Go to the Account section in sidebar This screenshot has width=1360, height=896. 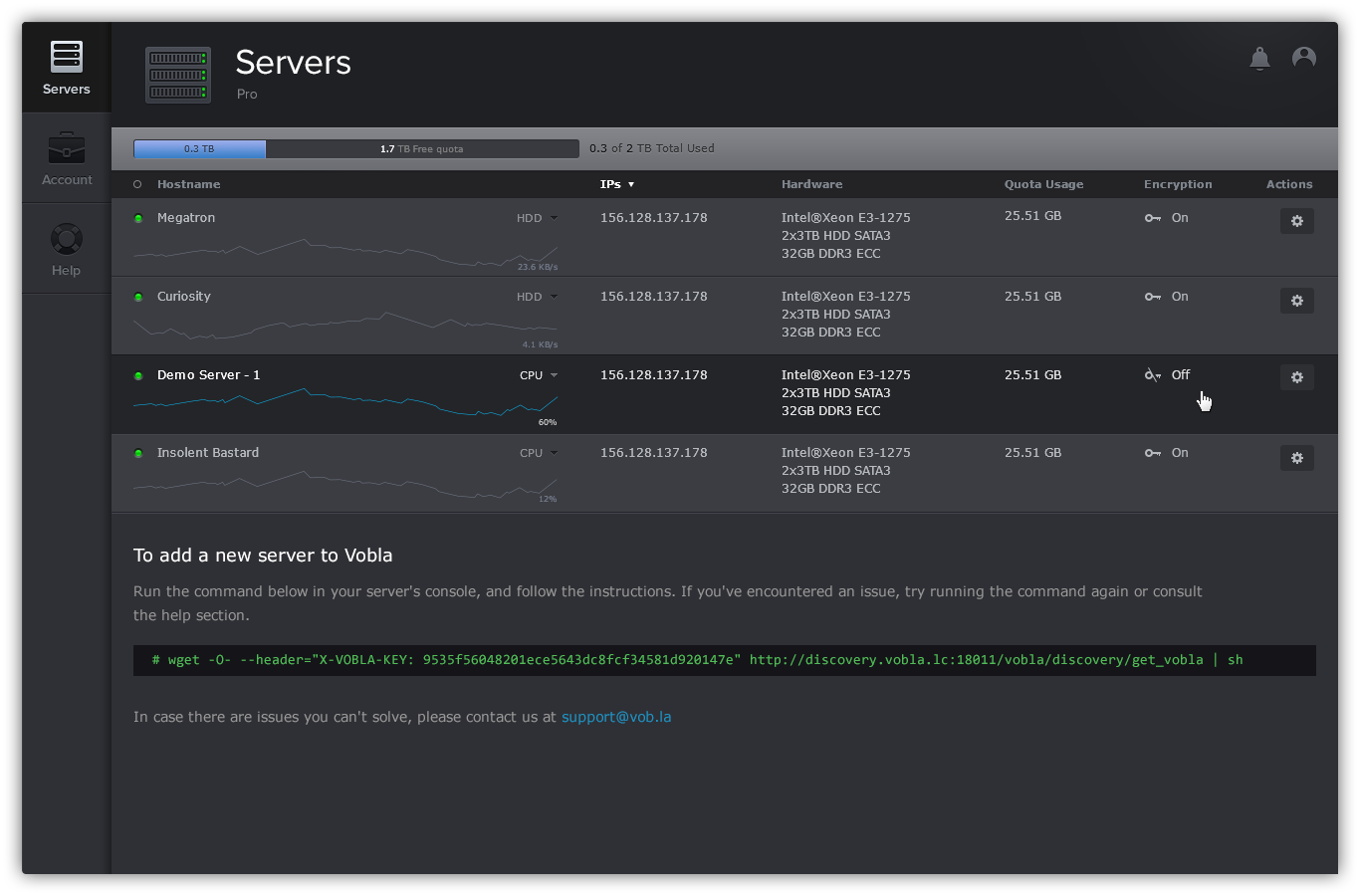[x=67, y=158]
